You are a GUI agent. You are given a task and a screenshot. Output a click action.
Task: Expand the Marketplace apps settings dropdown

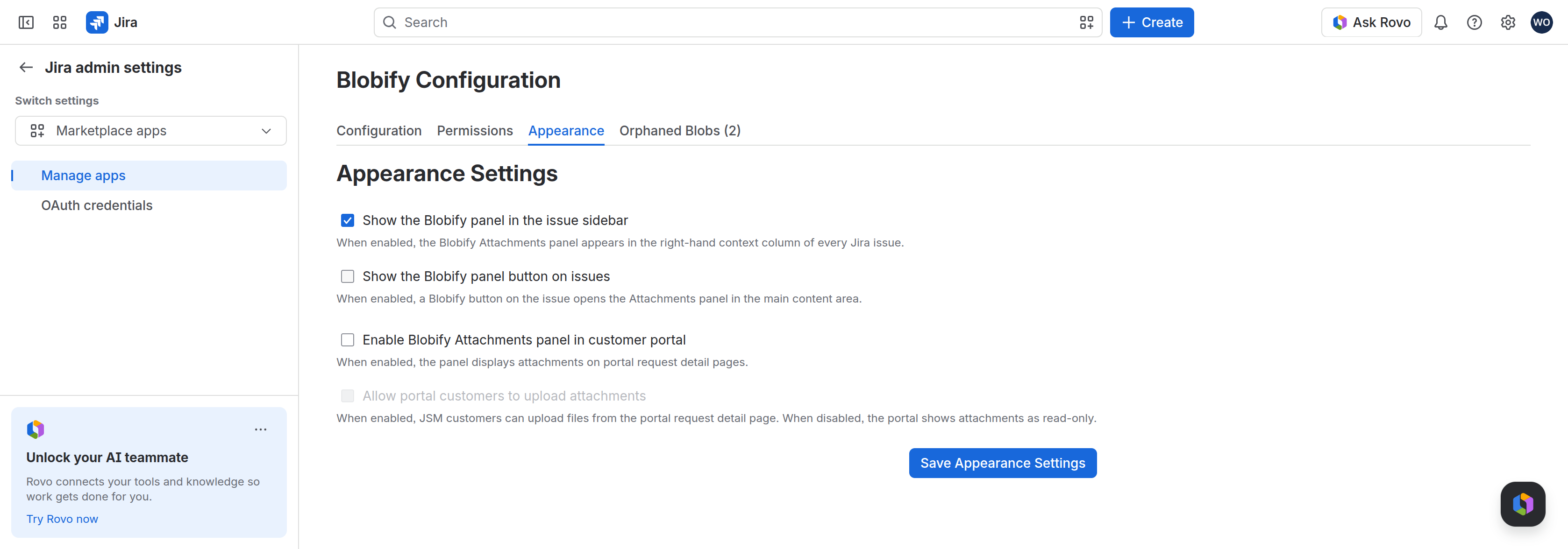(x=151, y=131)
